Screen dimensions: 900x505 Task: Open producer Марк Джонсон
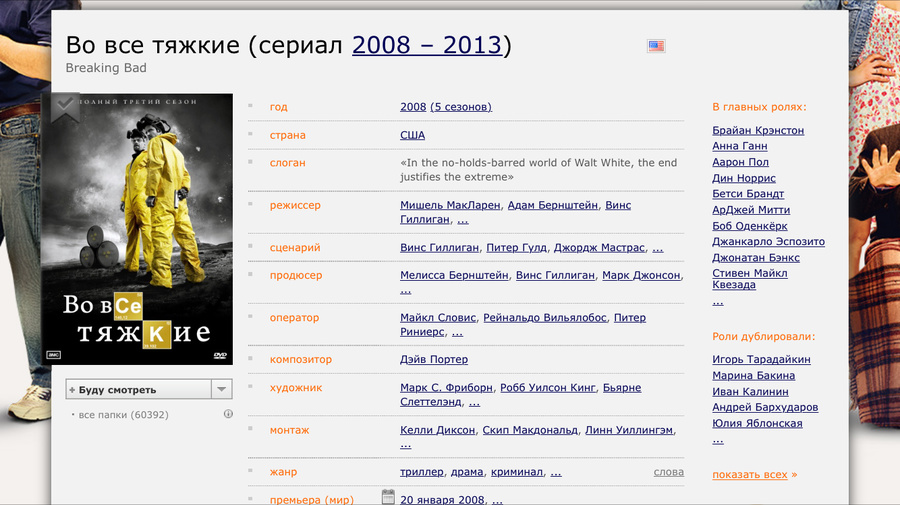pos(641,275)
